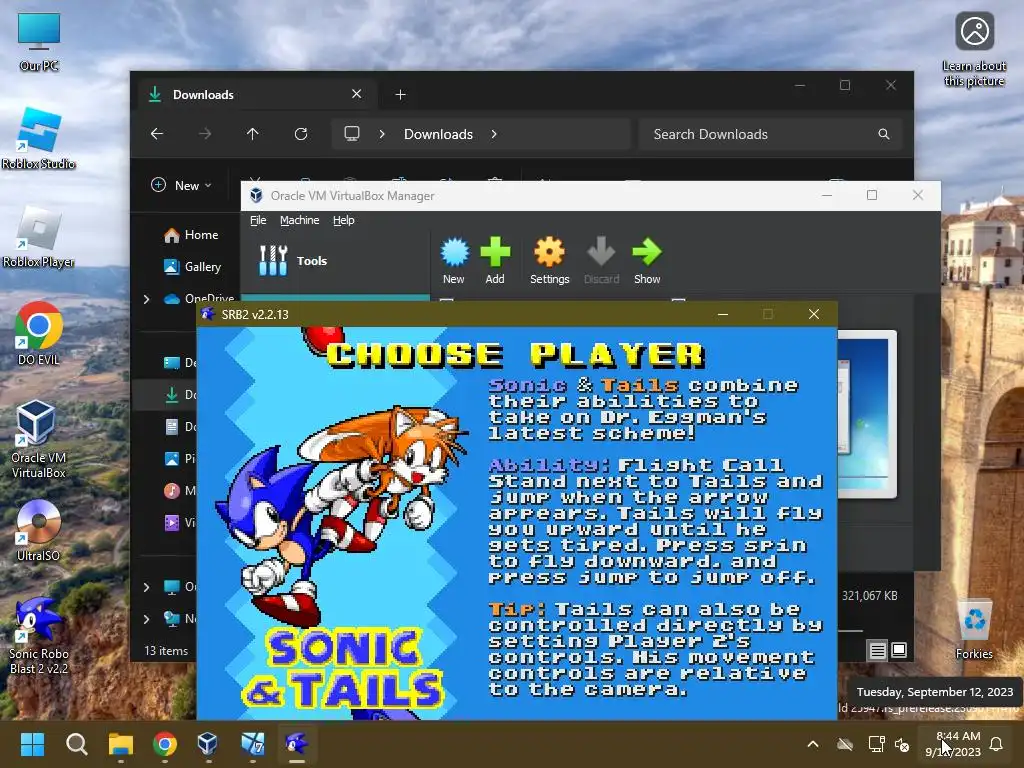
Task: Click SRB2 Sonic taskbar icon
Action: 296,744
